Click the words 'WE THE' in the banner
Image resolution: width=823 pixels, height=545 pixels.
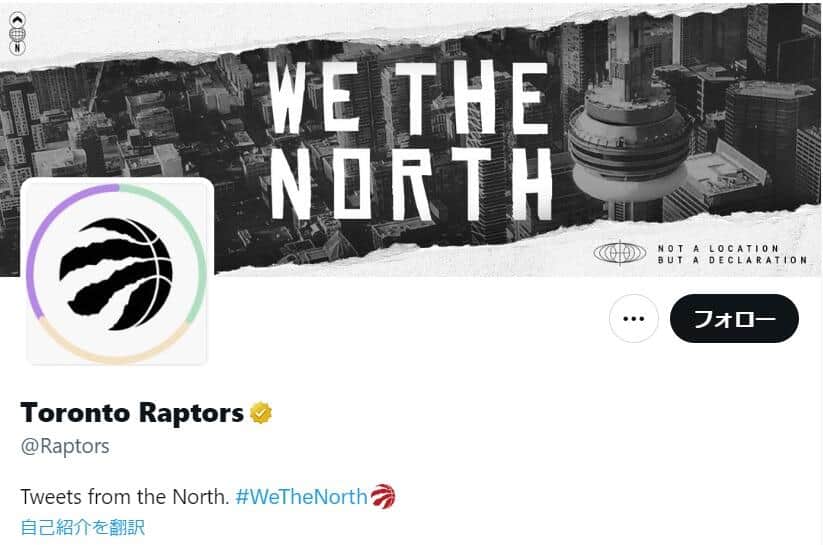(408, 98)
